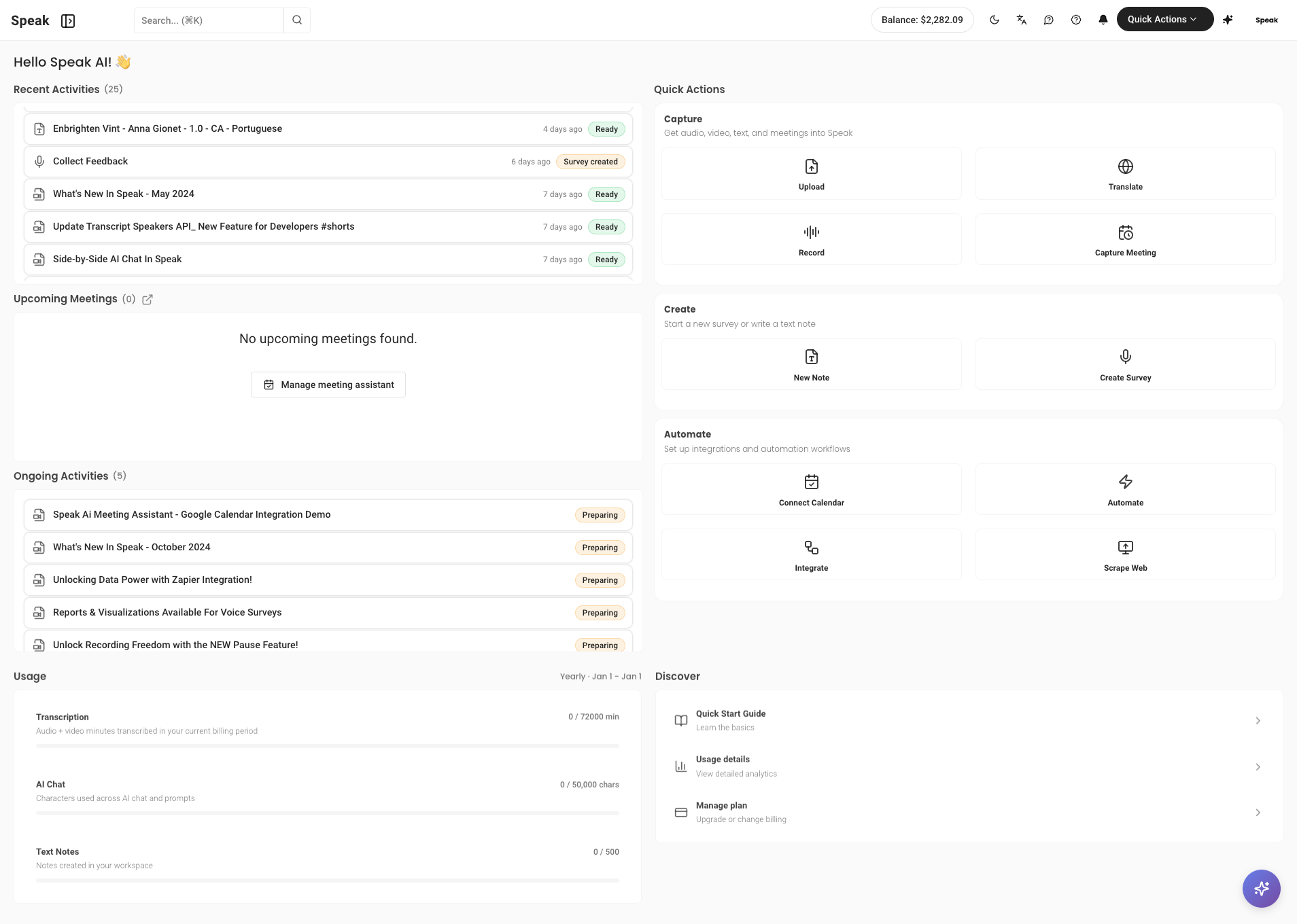Open the language translation icon in header
Image resolution: width=1297 pixels, height=924 pixels.
pyautogui.click(x=1022, y=20)
